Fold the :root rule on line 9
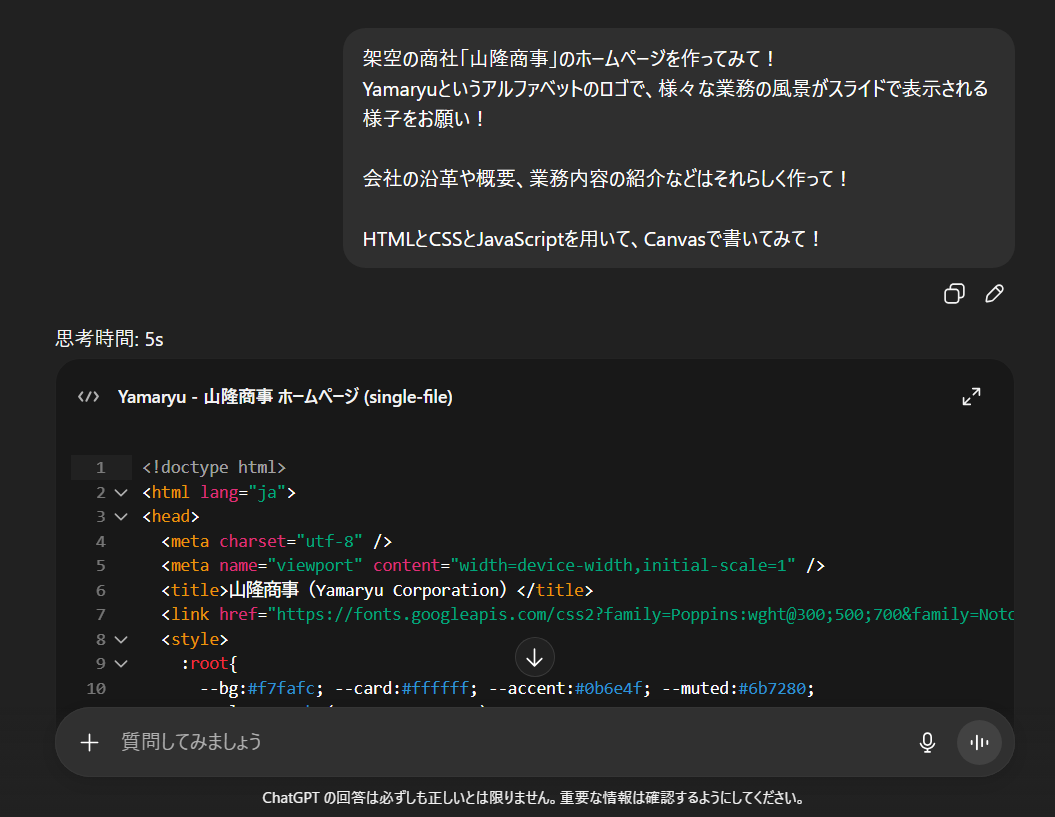 [x=121, y=664]
